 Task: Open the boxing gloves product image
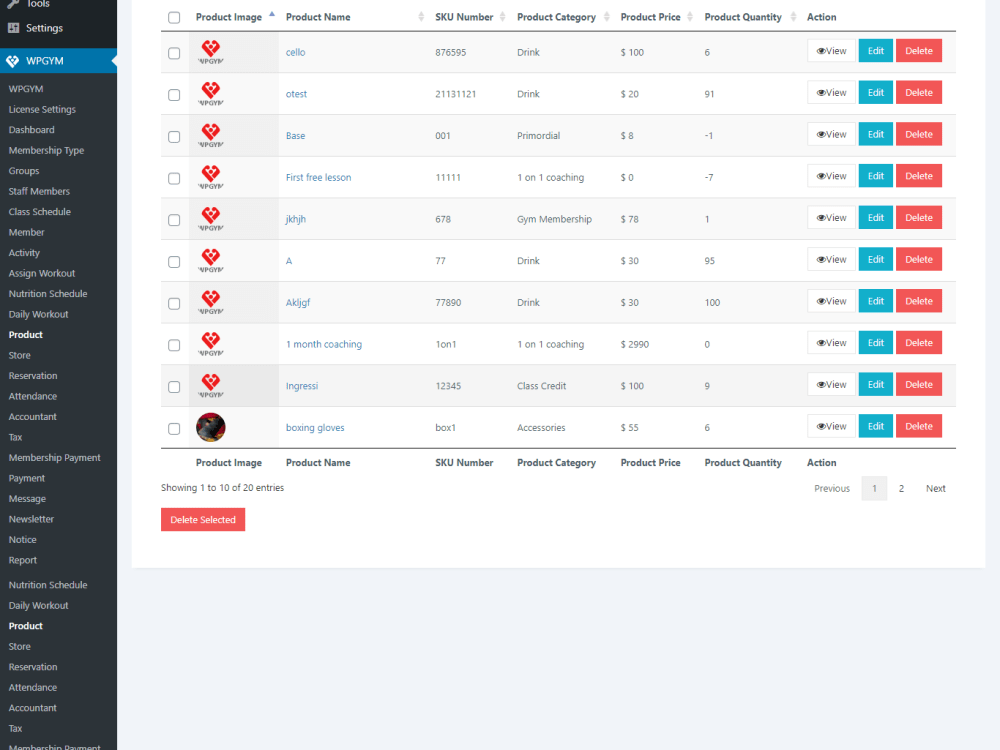tap(211, 427)
